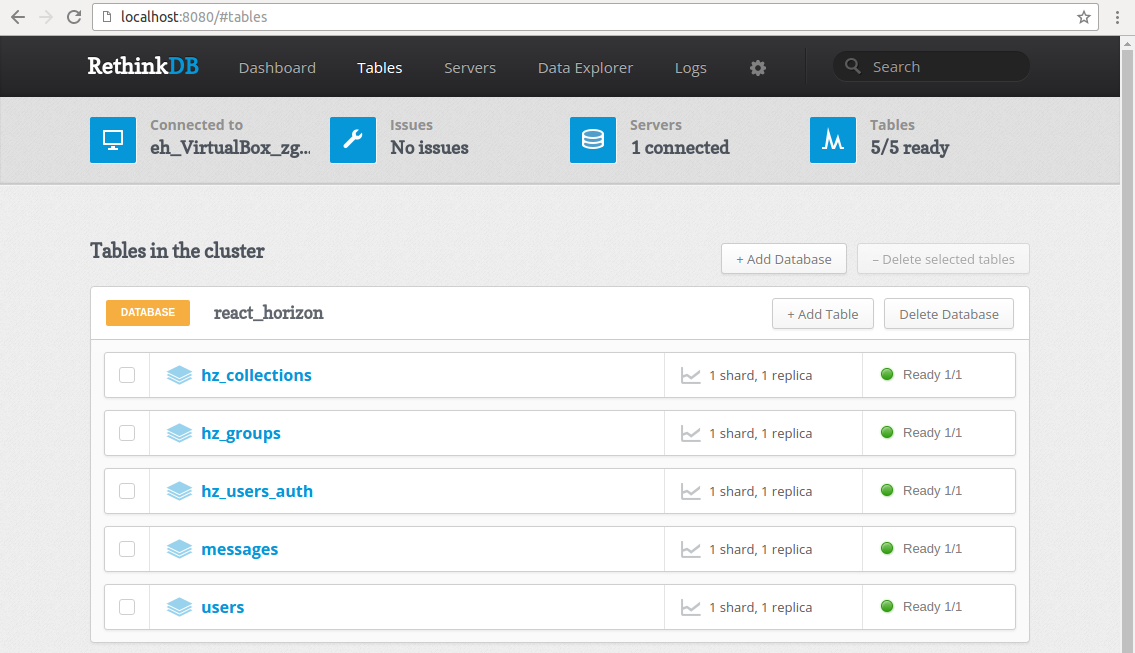
Task: Click the orange DATABASE label
Action: [x=148, y=313]
